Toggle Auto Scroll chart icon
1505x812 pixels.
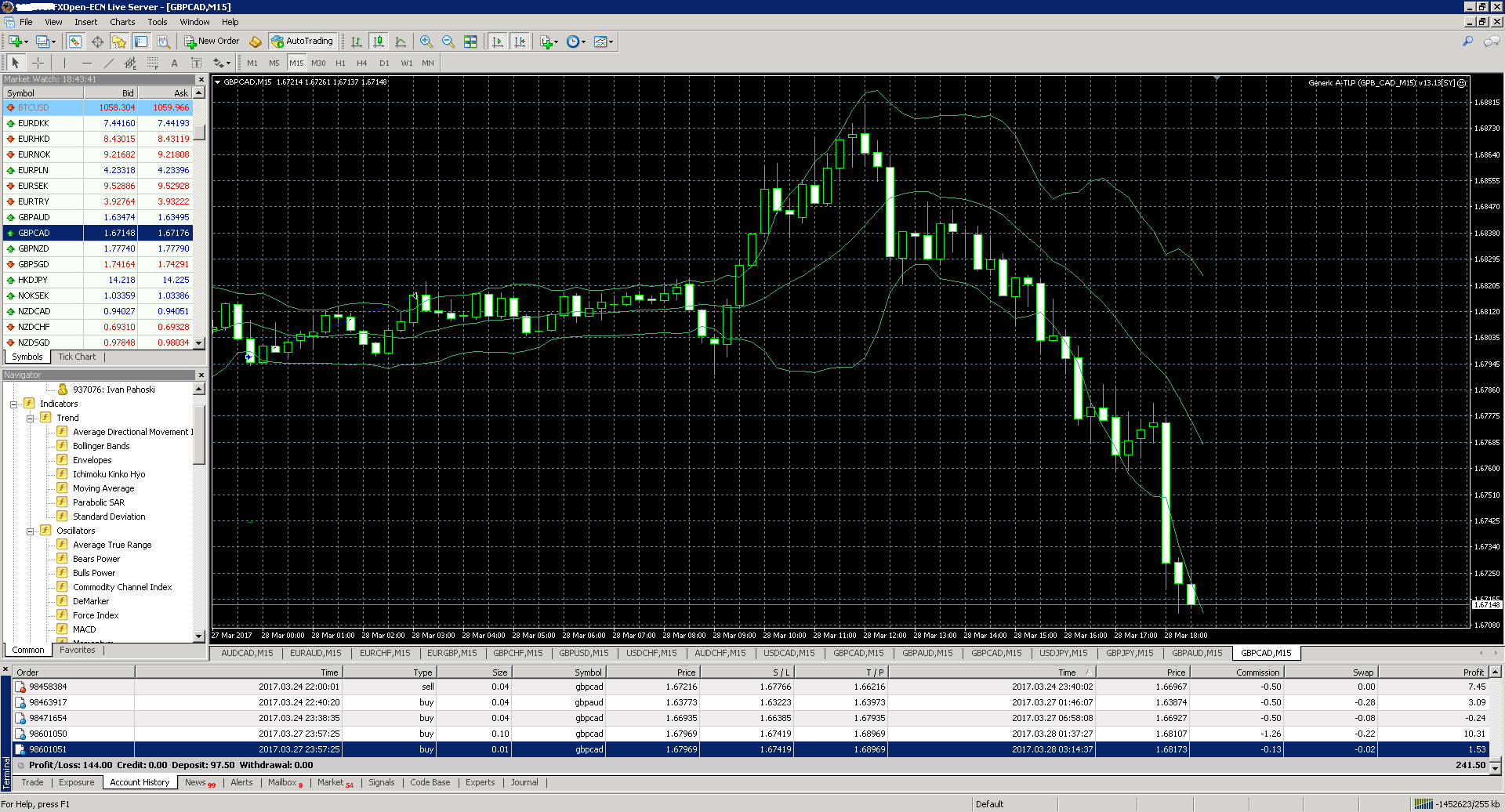pos(497,42)
